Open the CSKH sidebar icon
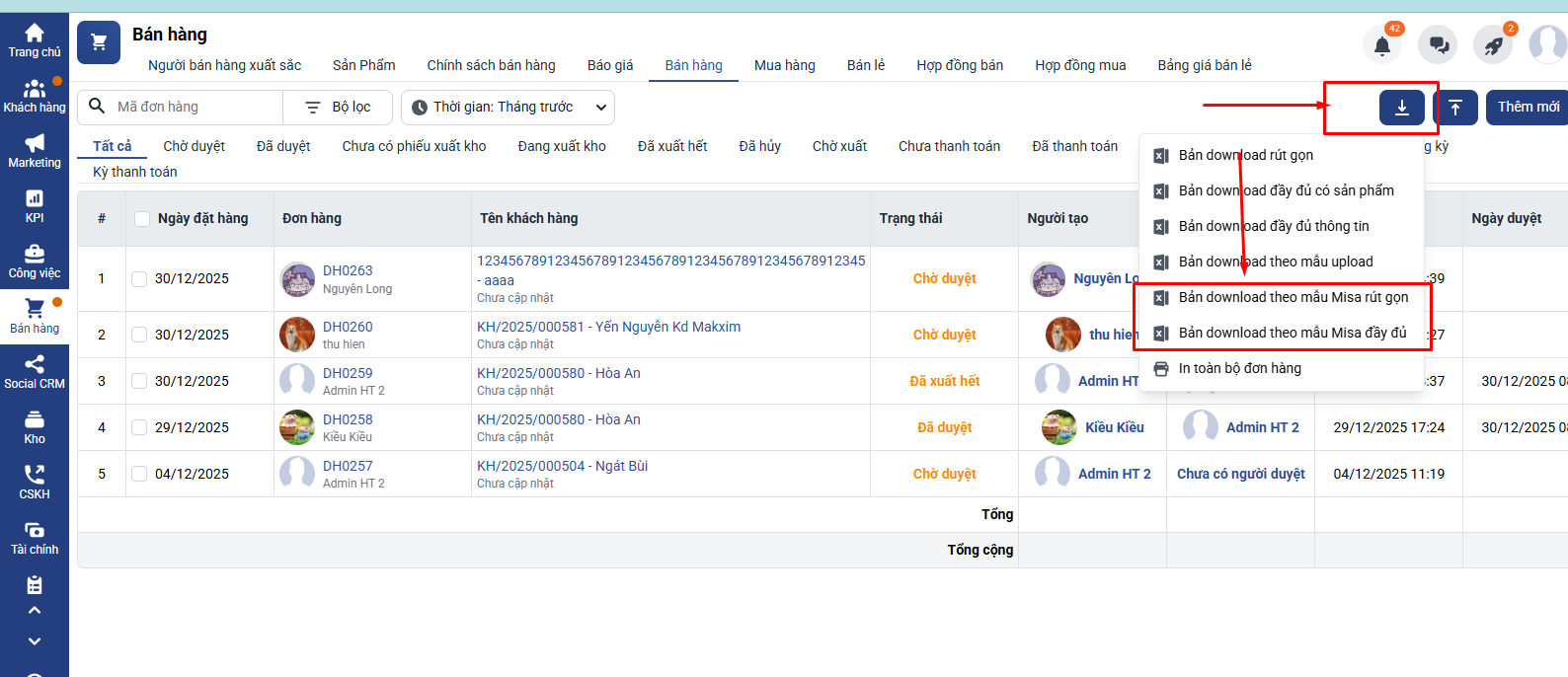The image size is (1568, 677). coord(35,483)
